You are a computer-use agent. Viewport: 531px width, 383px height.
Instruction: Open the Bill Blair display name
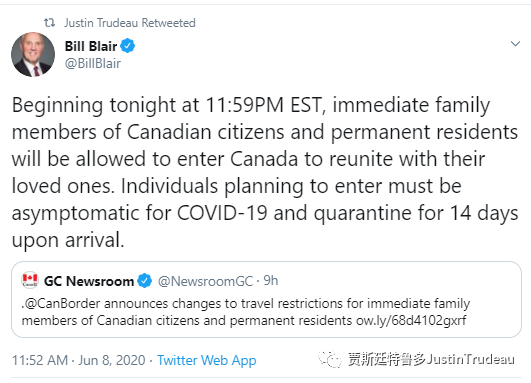tap(91, 46)
